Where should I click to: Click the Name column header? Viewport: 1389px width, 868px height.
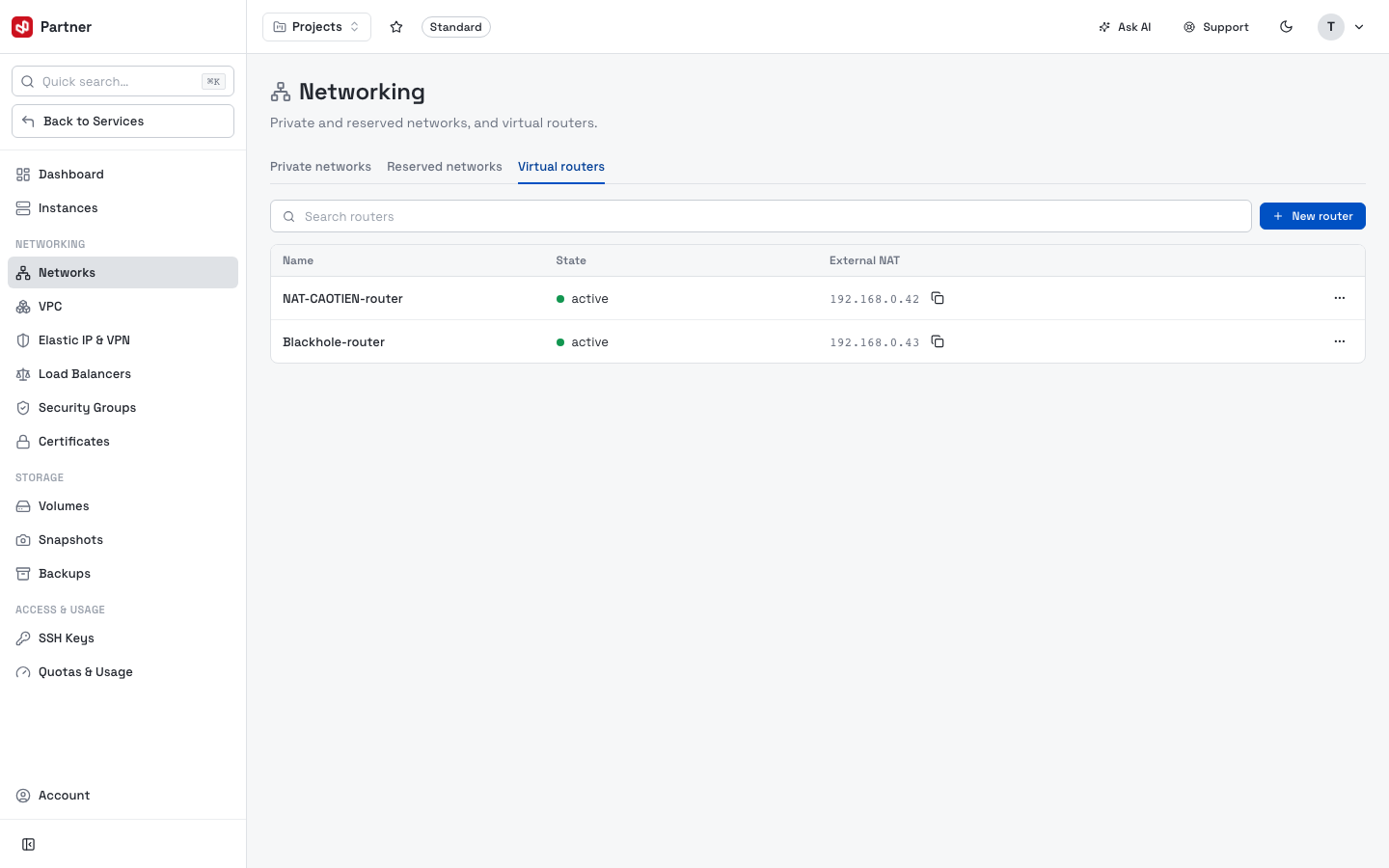tap(298, 260)
